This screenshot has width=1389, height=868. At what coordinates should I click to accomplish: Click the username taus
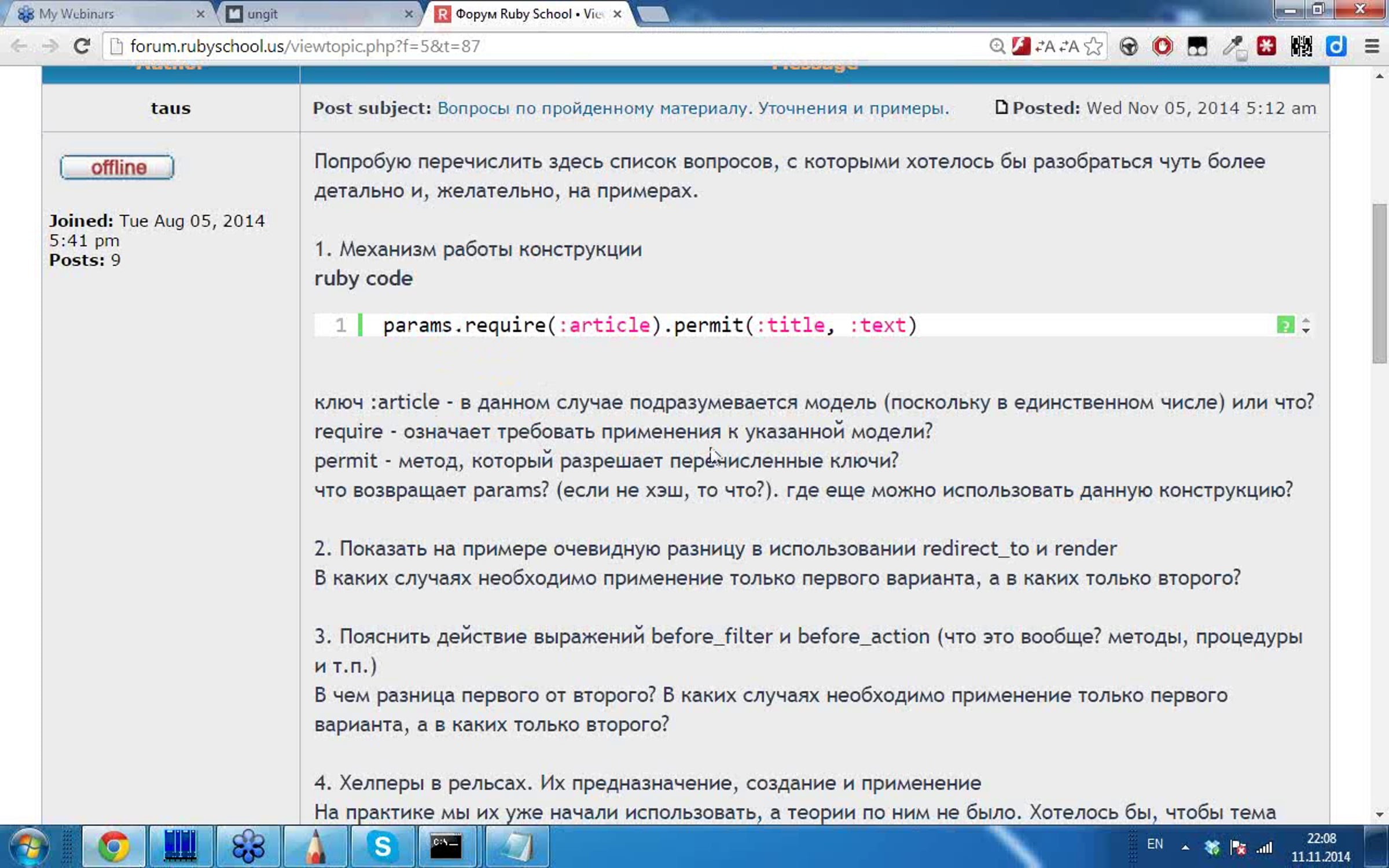click(171, 108)
